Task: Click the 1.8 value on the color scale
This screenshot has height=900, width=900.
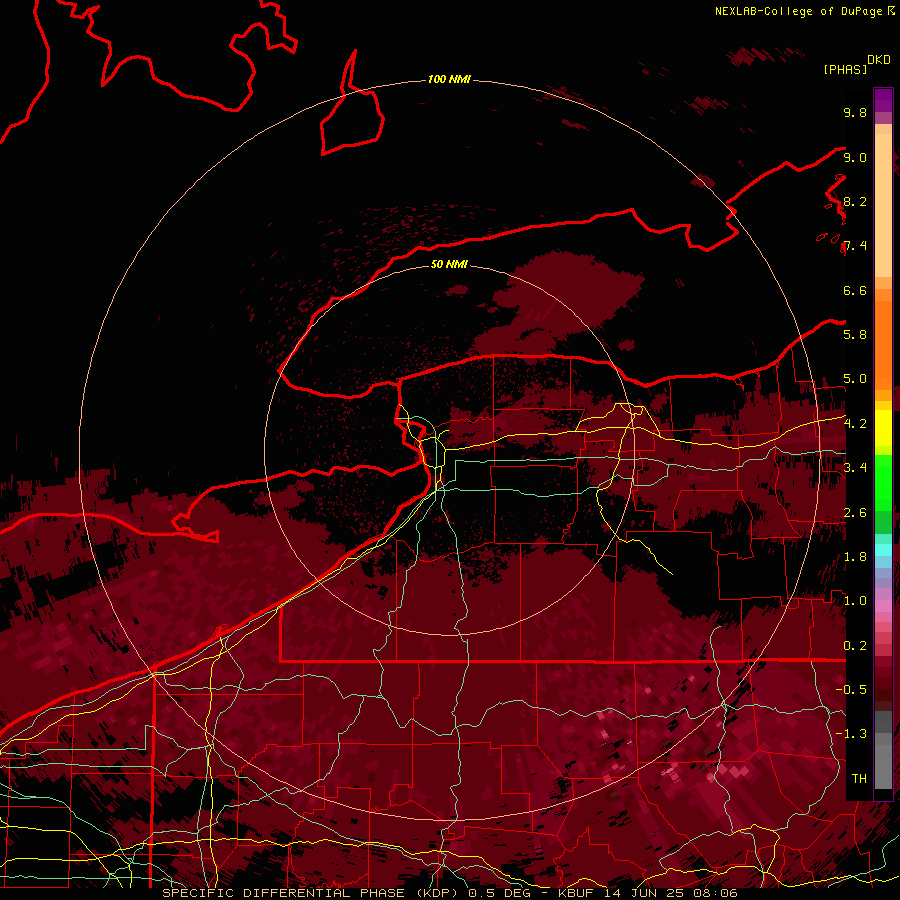Action: point(855,557)
